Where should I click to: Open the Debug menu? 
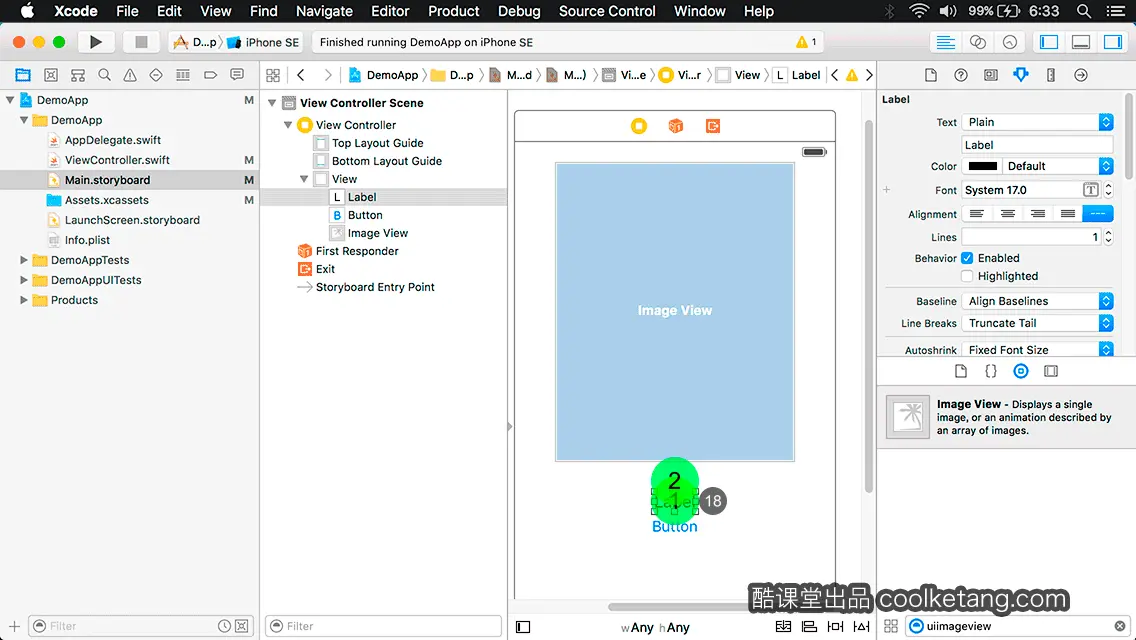pos(519,11)
